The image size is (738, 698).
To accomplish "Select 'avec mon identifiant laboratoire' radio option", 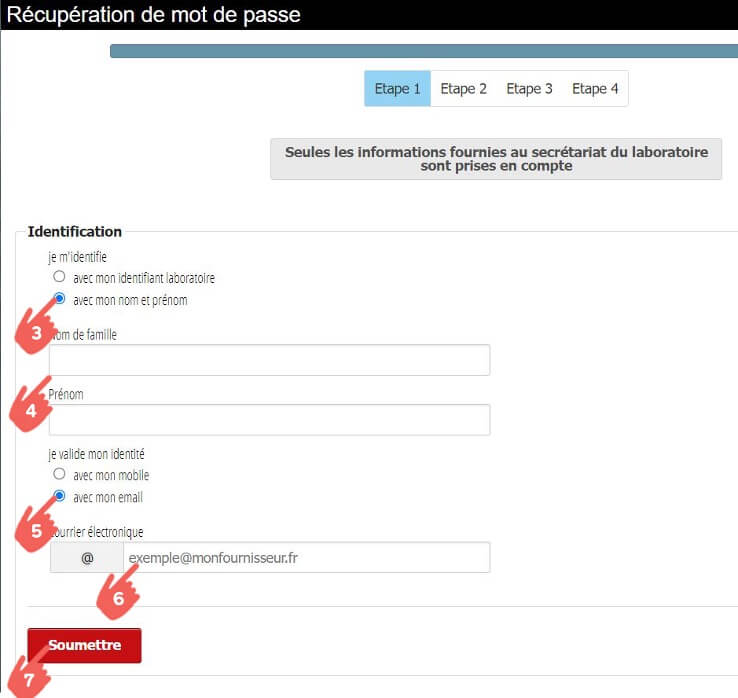I will [60, 277].
